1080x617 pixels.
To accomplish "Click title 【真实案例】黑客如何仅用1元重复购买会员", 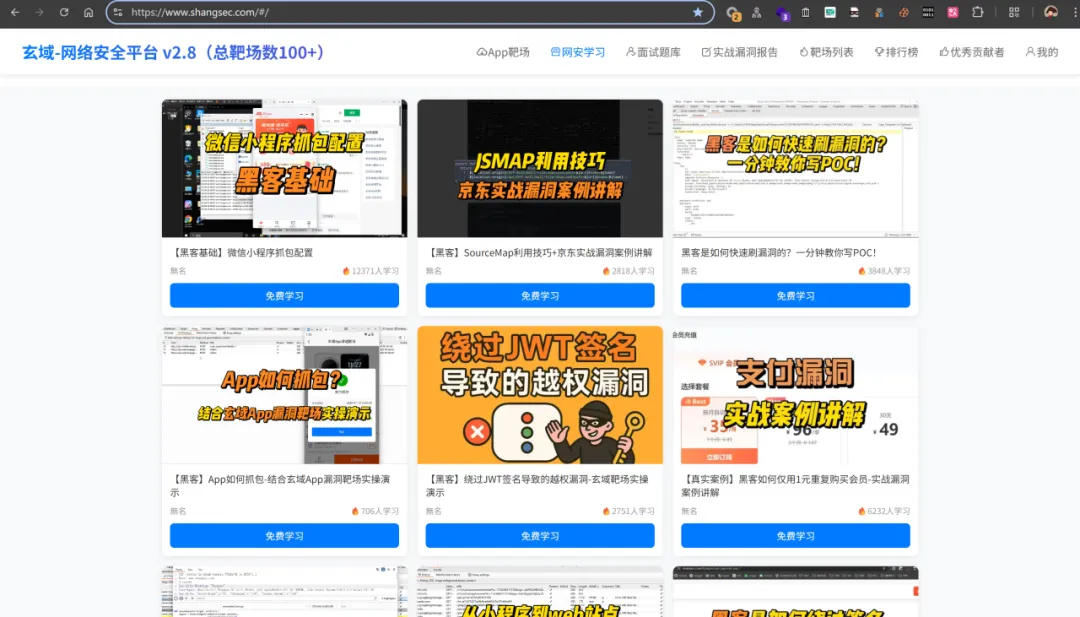I will (796, 485).
